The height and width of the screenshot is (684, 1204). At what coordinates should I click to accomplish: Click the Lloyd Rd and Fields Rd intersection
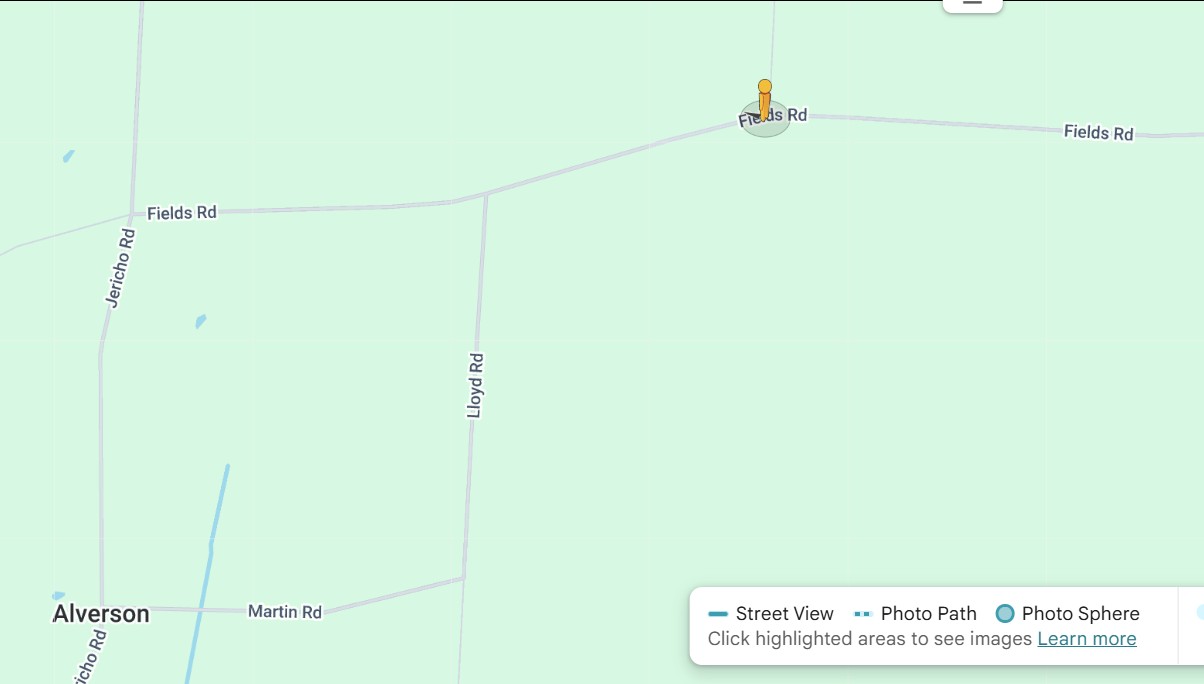486,194
